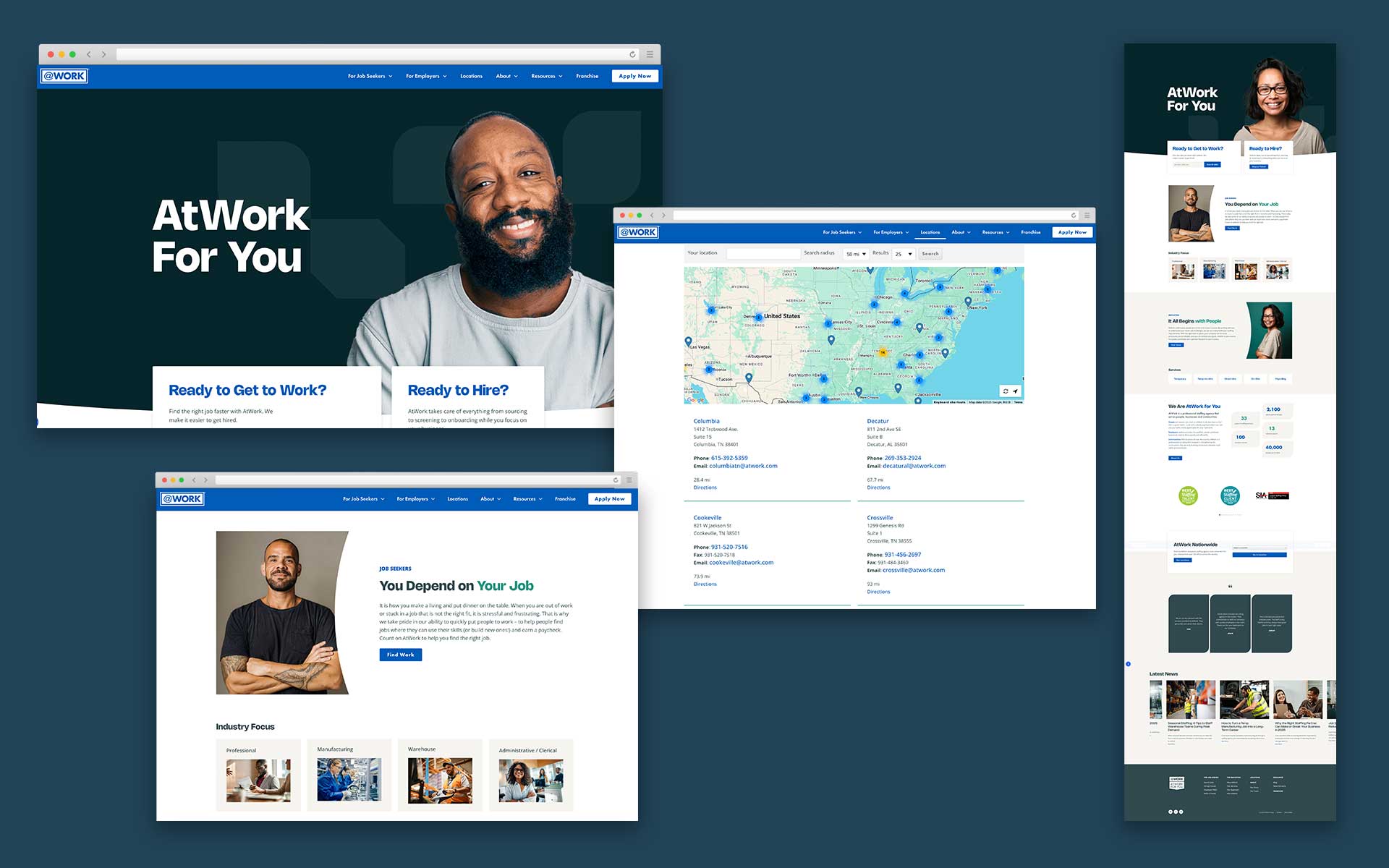Screen dimensions: 1389x868
Task: Open the Manufacturing industry card
Action: point(349,775)
